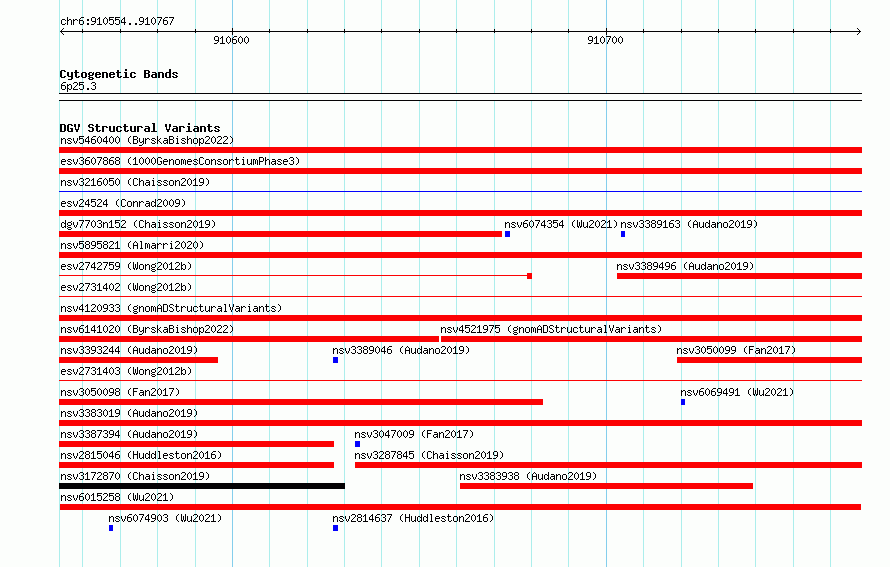The image size is (890, 567).
Task: Select nsv3387394 (Audano2019) label
Action: (x=129, y=434)
